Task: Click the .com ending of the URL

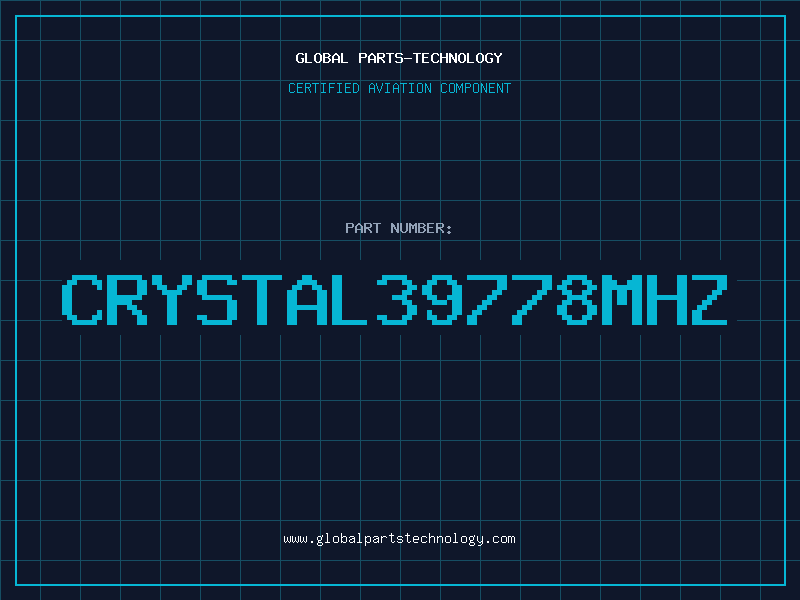Action: pyautogui.click(x=499, y=539)
